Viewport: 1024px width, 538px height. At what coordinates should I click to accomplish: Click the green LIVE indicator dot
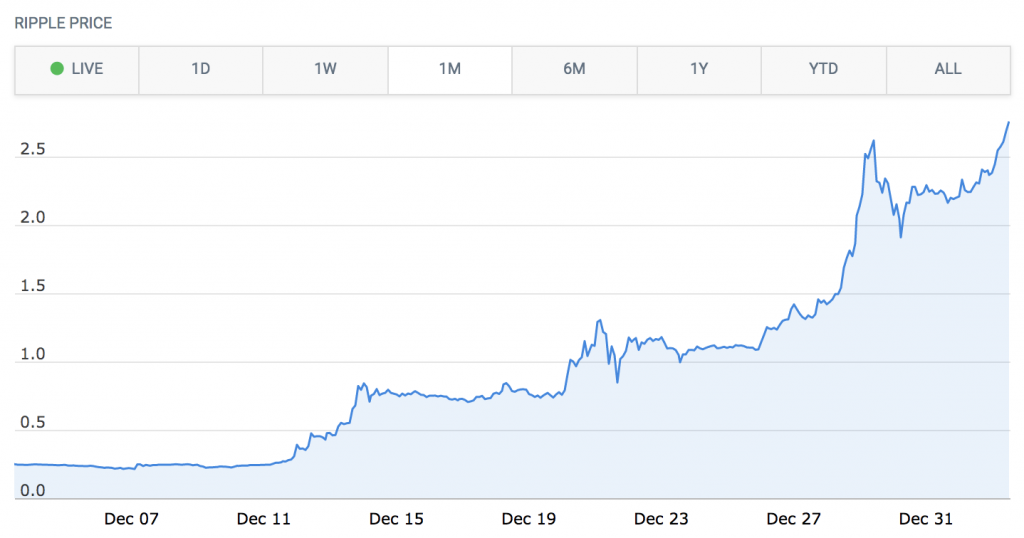tap(57, 69)
